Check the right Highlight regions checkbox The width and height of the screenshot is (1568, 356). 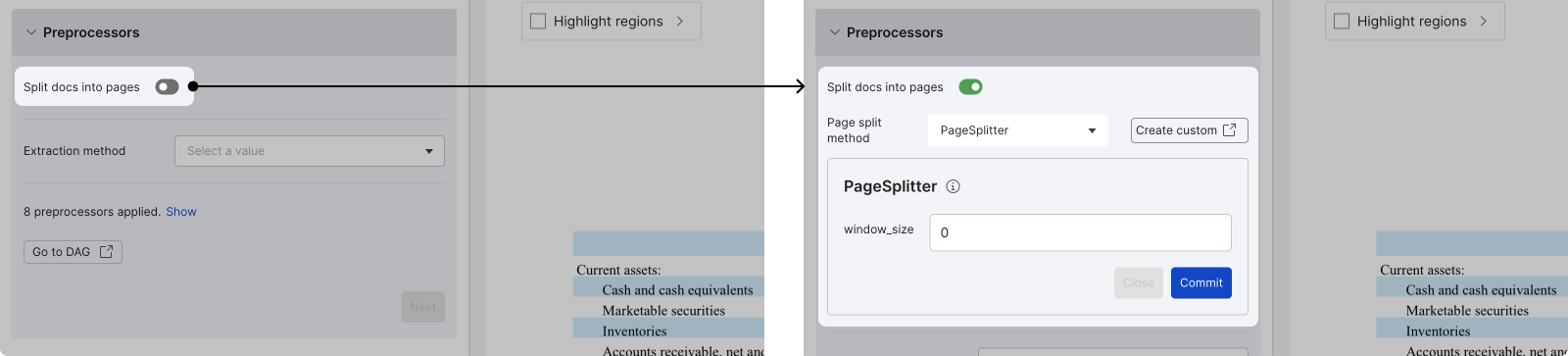click(1342, 21)
